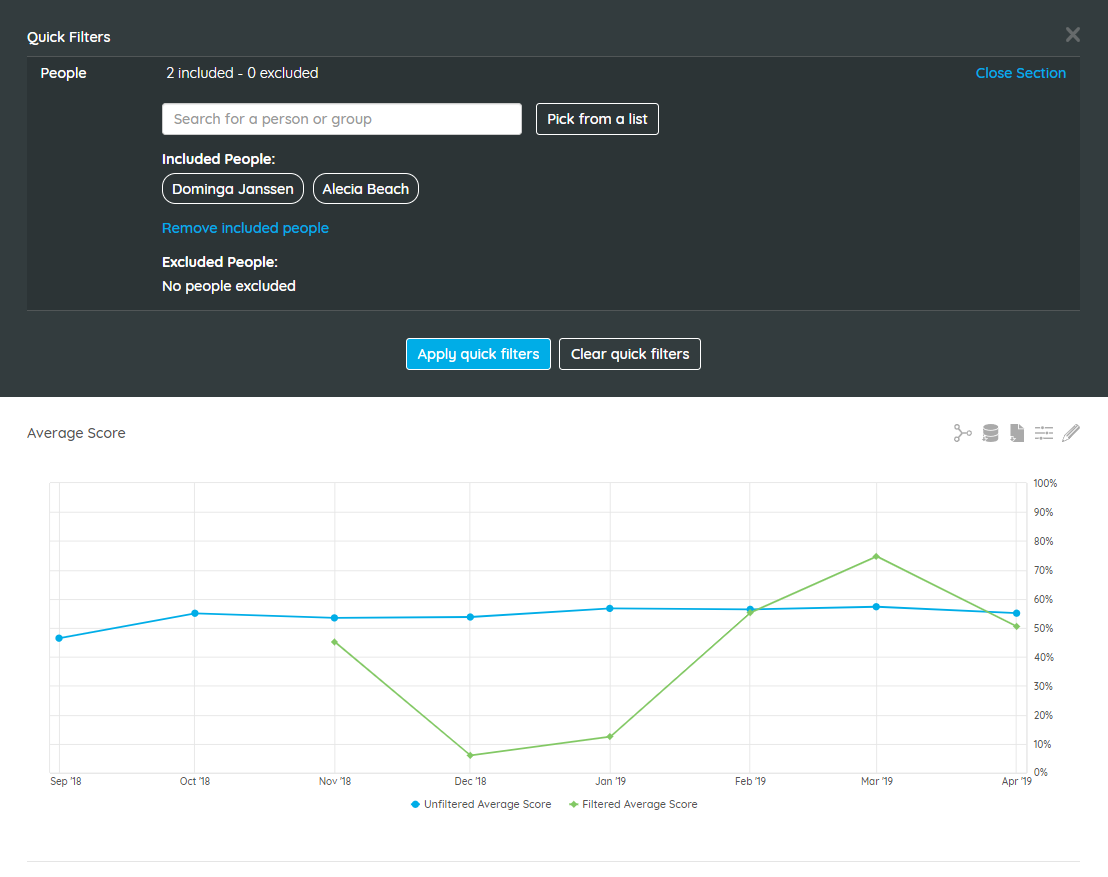The image size is (1108, 877).
Task: Open the share/branch icon on Average Score
Action: pyautogui.click(x=962, y=433)
